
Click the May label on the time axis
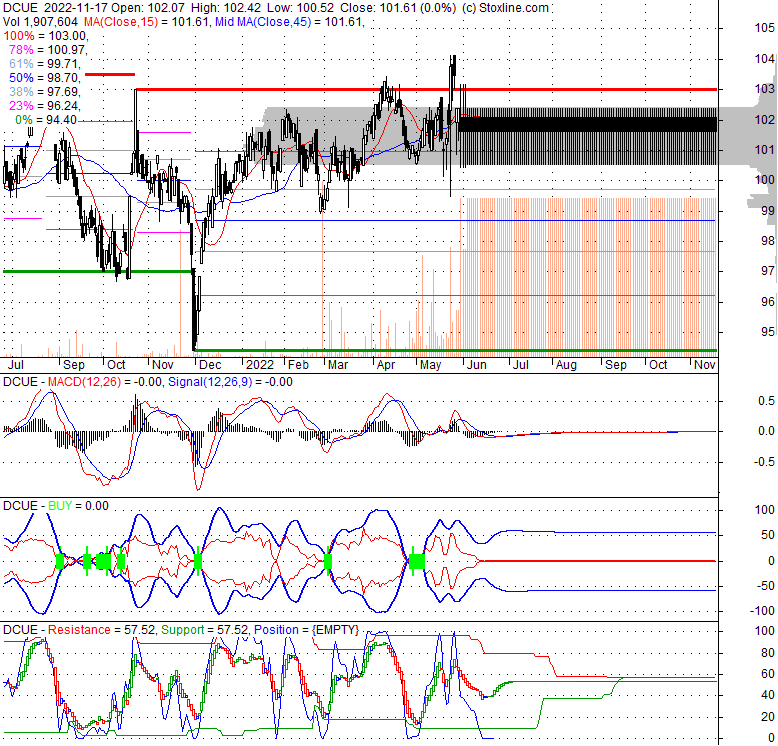pos(430,365)
